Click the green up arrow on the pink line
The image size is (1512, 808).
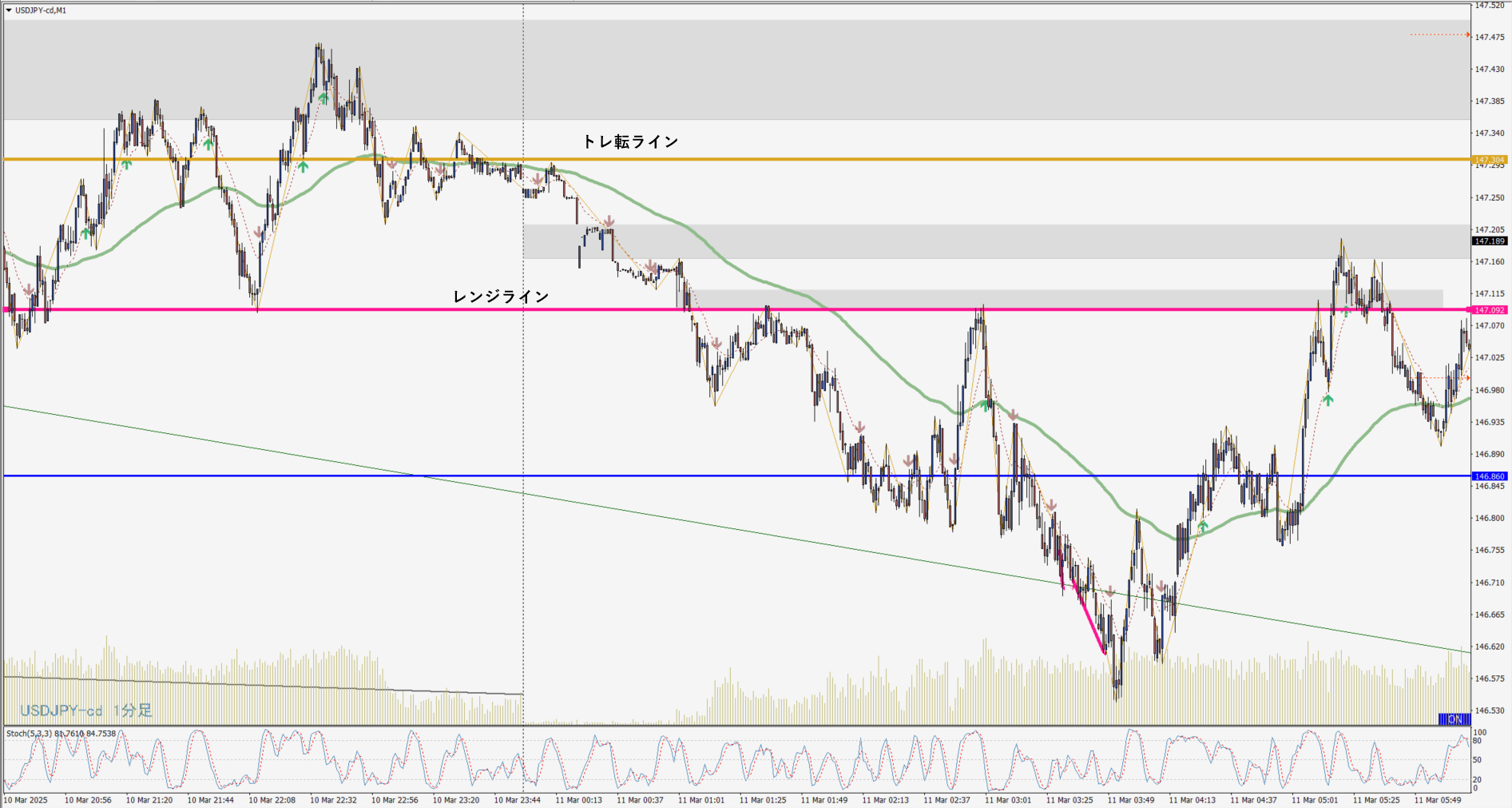1346,311
